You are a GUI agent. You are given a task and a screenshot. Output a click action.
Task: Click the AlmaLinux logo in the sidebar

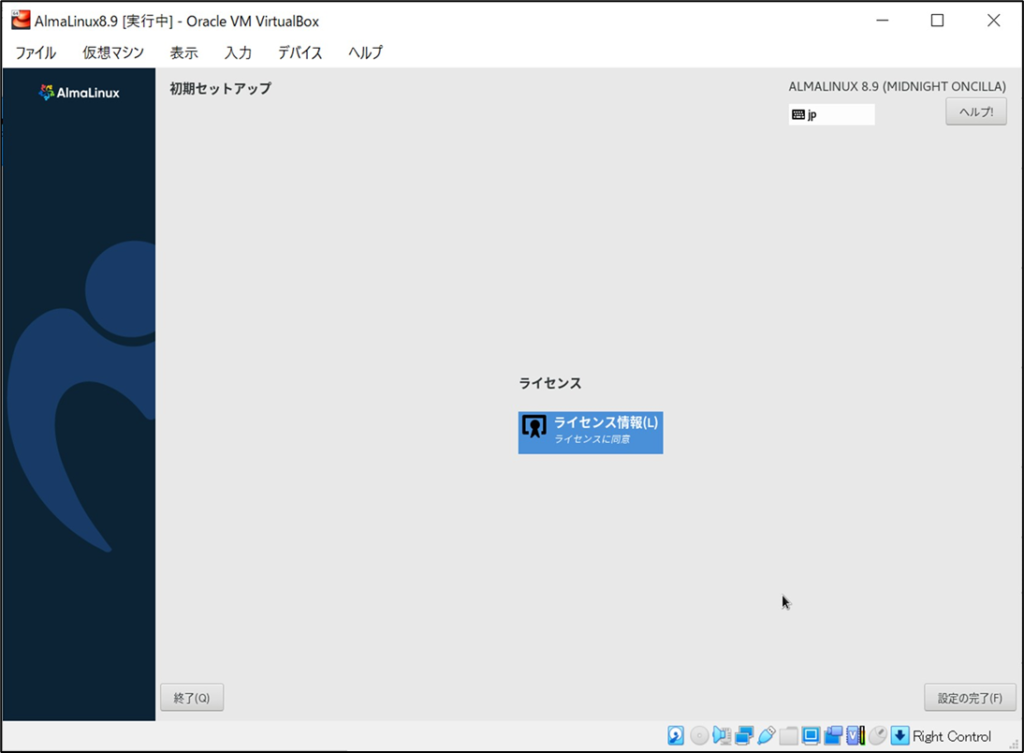(x=79, y=93)
